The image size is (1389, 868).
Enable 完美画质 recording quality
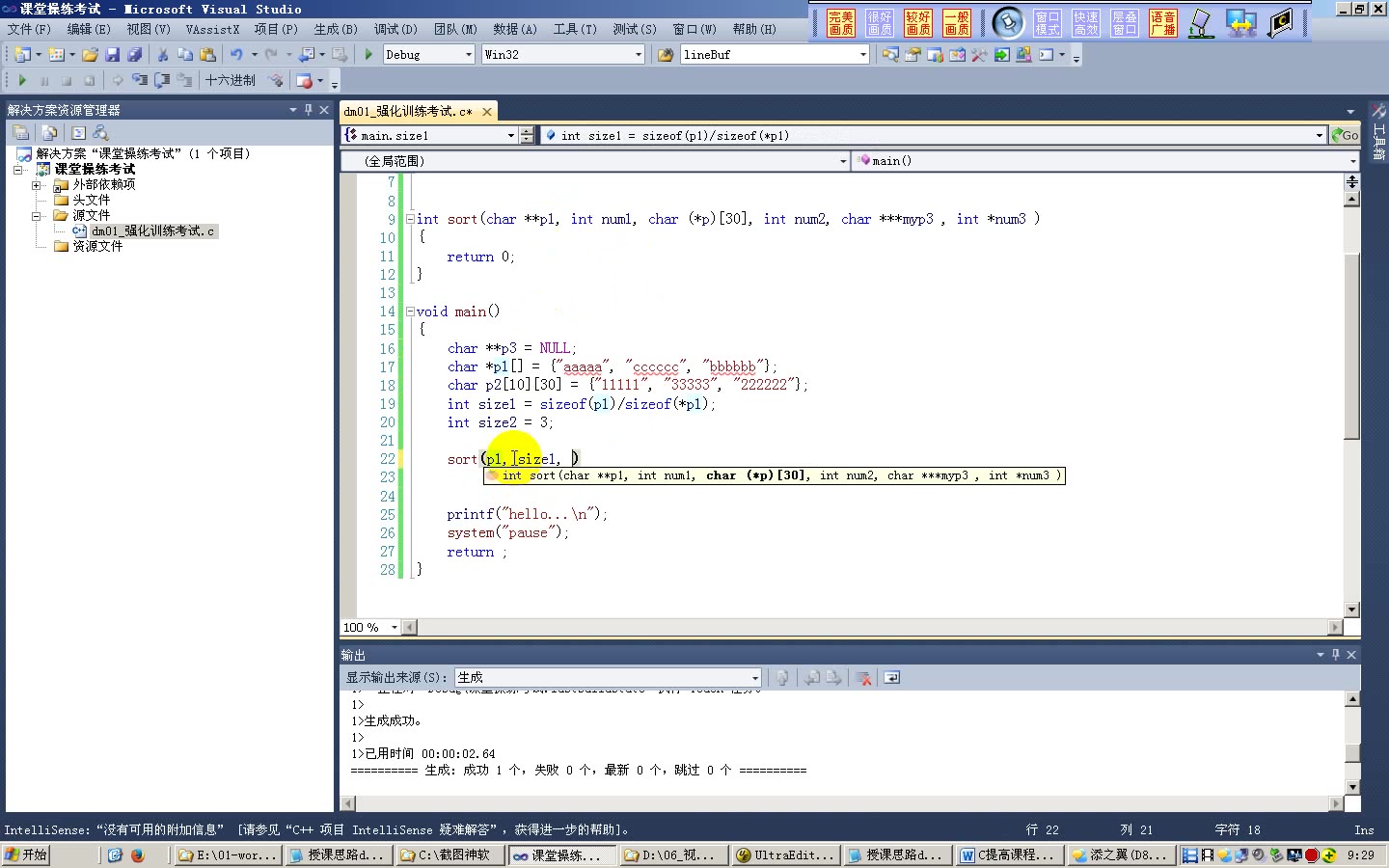(840, 22)
